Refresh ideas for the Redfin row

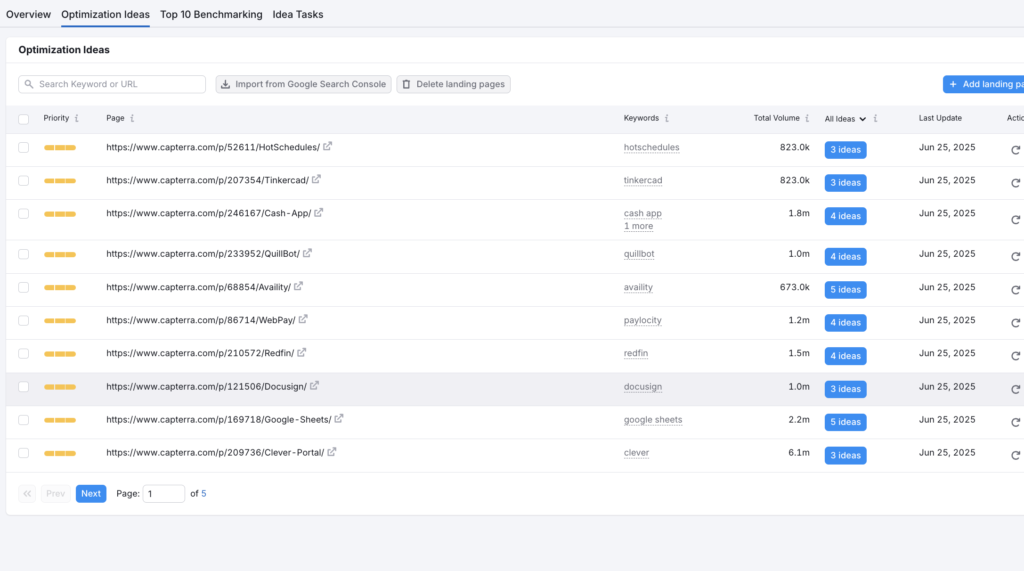click(x=1016, y=356)
